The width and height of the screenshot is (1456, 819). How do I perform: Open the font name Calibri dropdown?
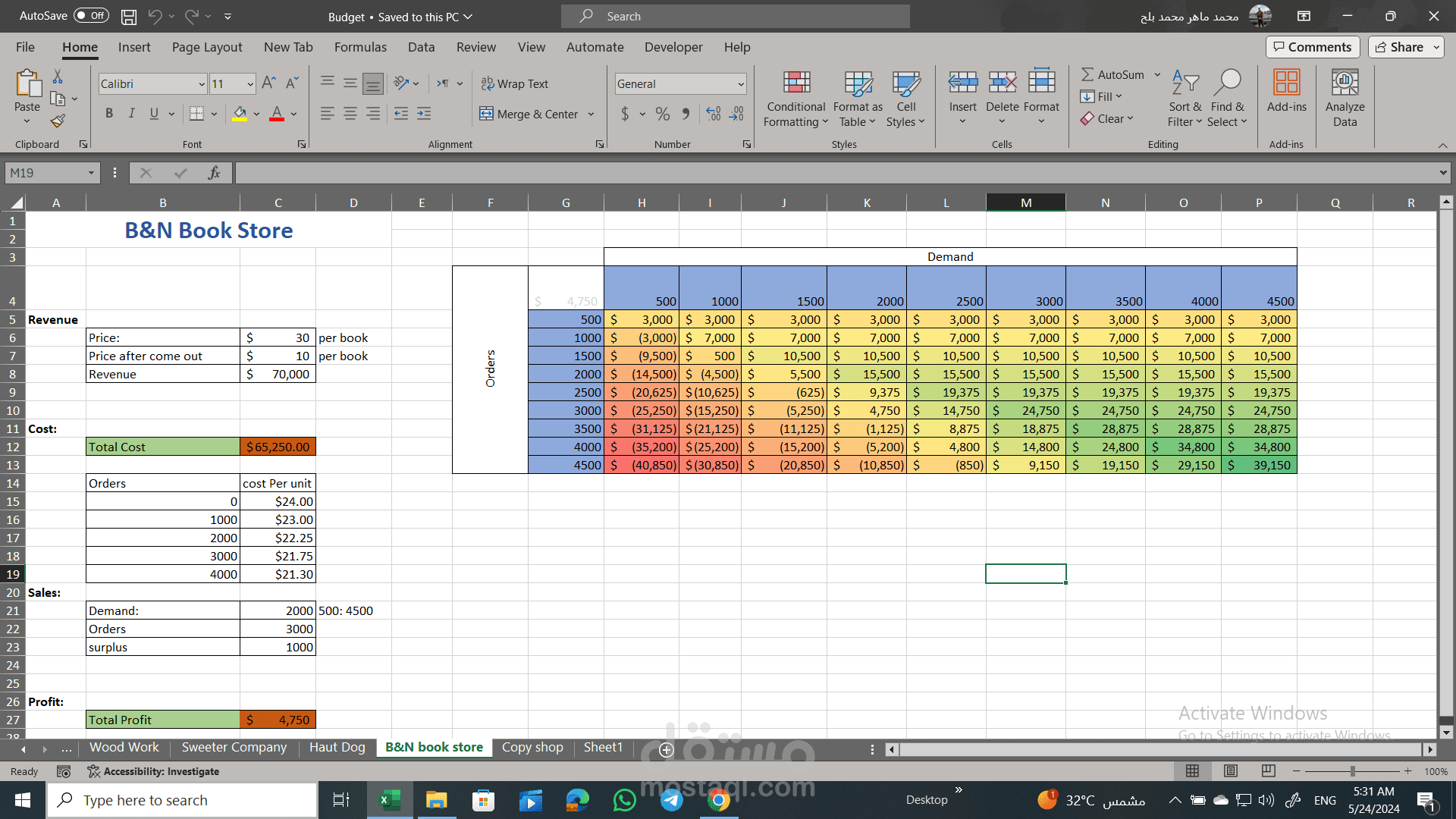point(202,83)
